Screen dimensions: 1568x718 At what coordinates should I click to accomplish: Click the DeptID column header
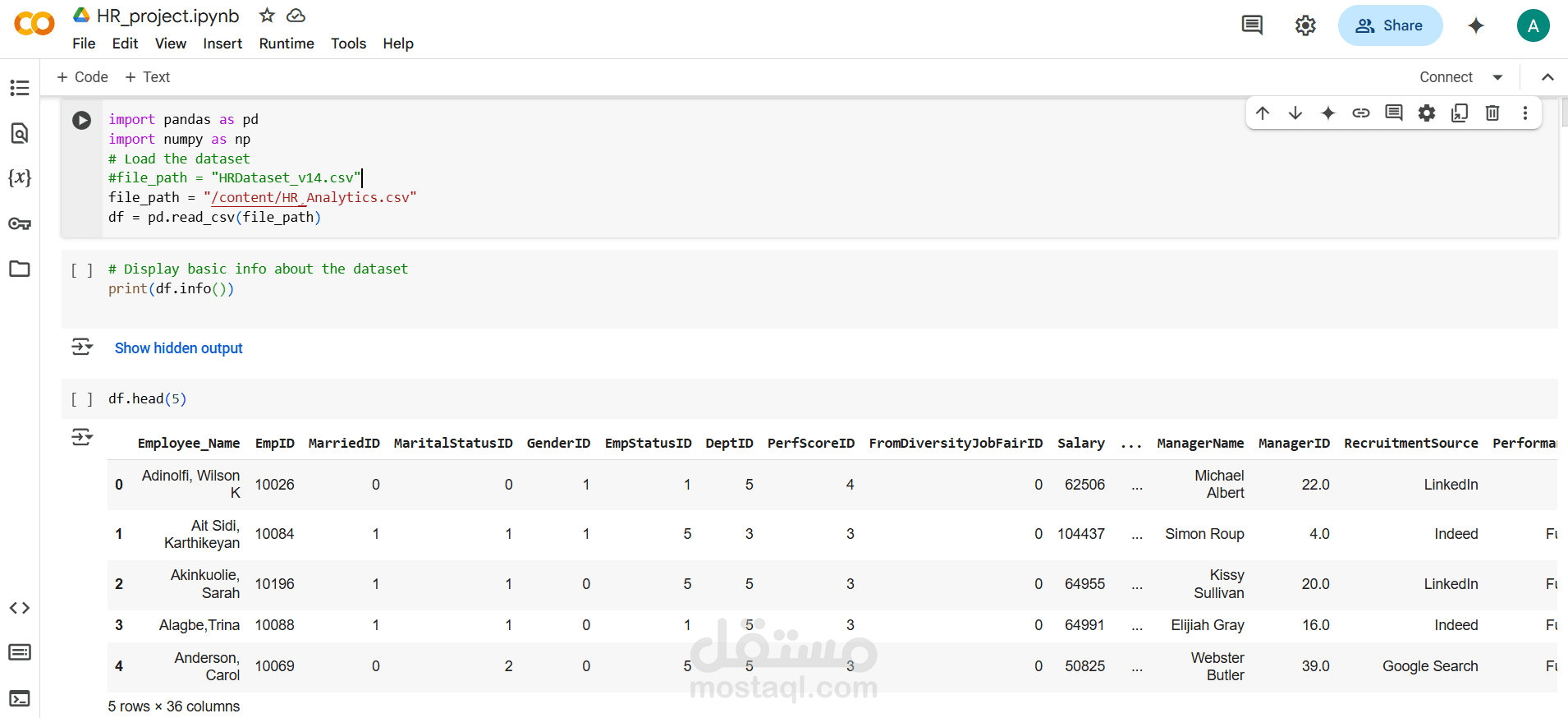tap(729, 444)
